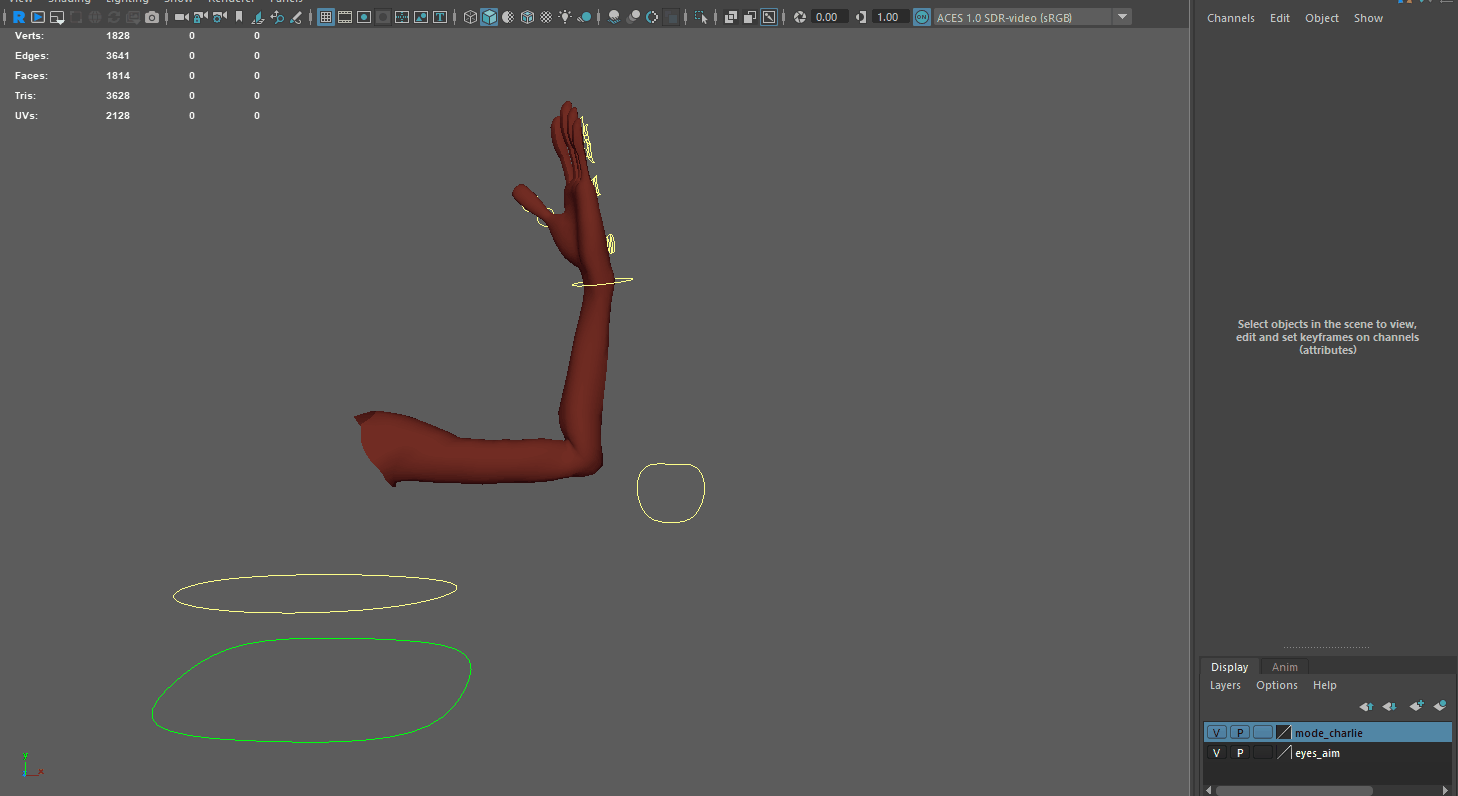
Task: Select the eyes_aim layer name
Action: pos(1317,753)
